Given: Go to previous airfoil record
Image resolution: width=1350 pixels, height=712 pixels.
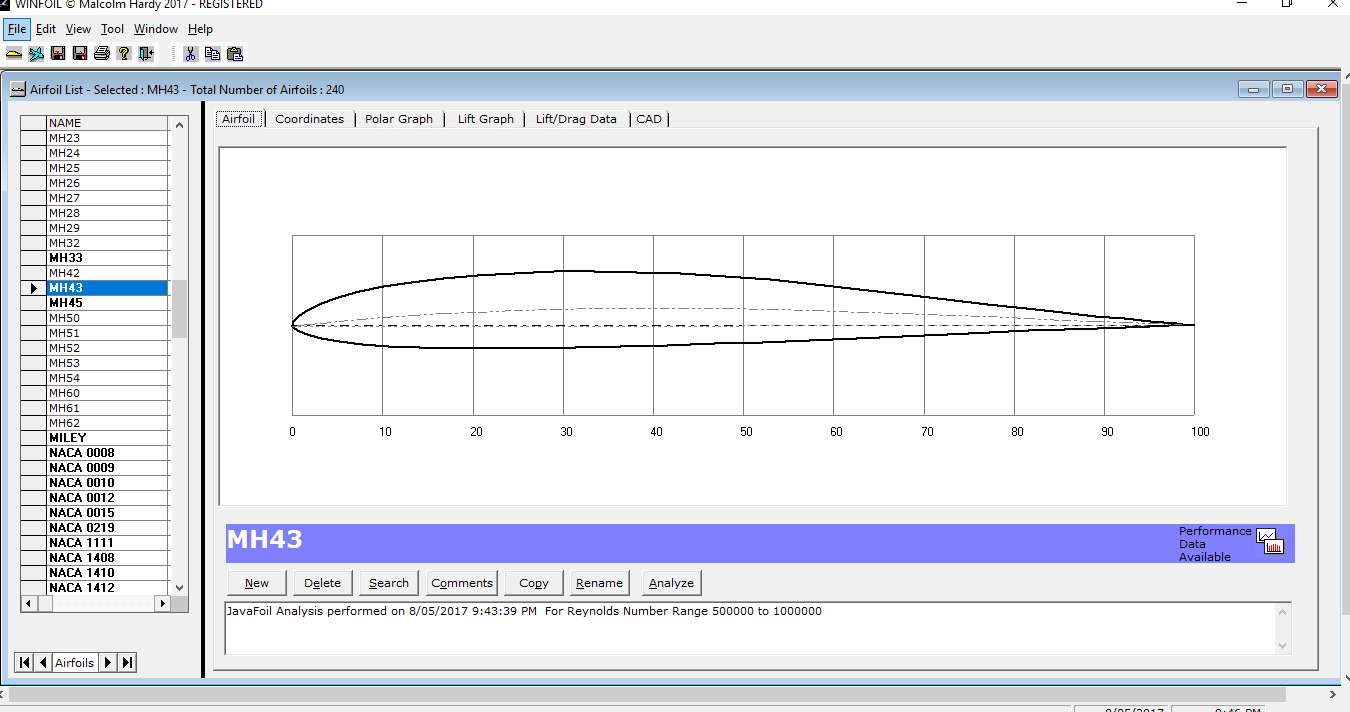Looking at the screenshot, I should [x=43, y=662].
